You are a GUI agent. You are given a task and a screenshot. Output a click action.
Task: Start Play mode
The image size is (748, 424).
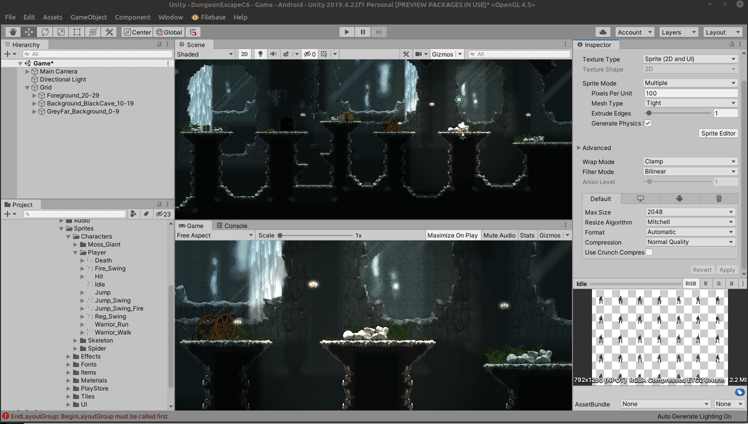pyautogui.click(x=347, y=32)
